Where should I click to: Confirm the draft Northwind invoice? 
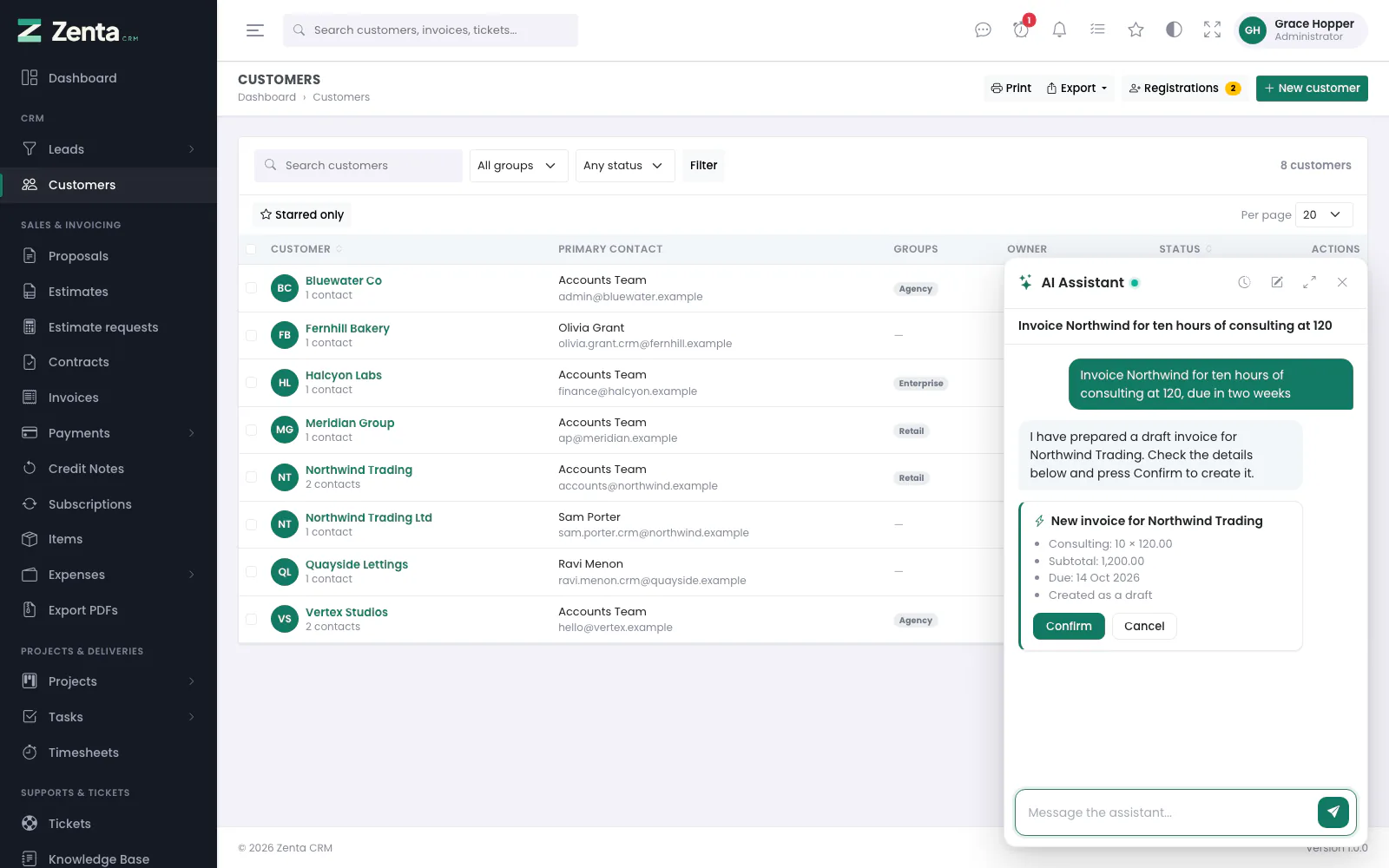[1069, 626]
